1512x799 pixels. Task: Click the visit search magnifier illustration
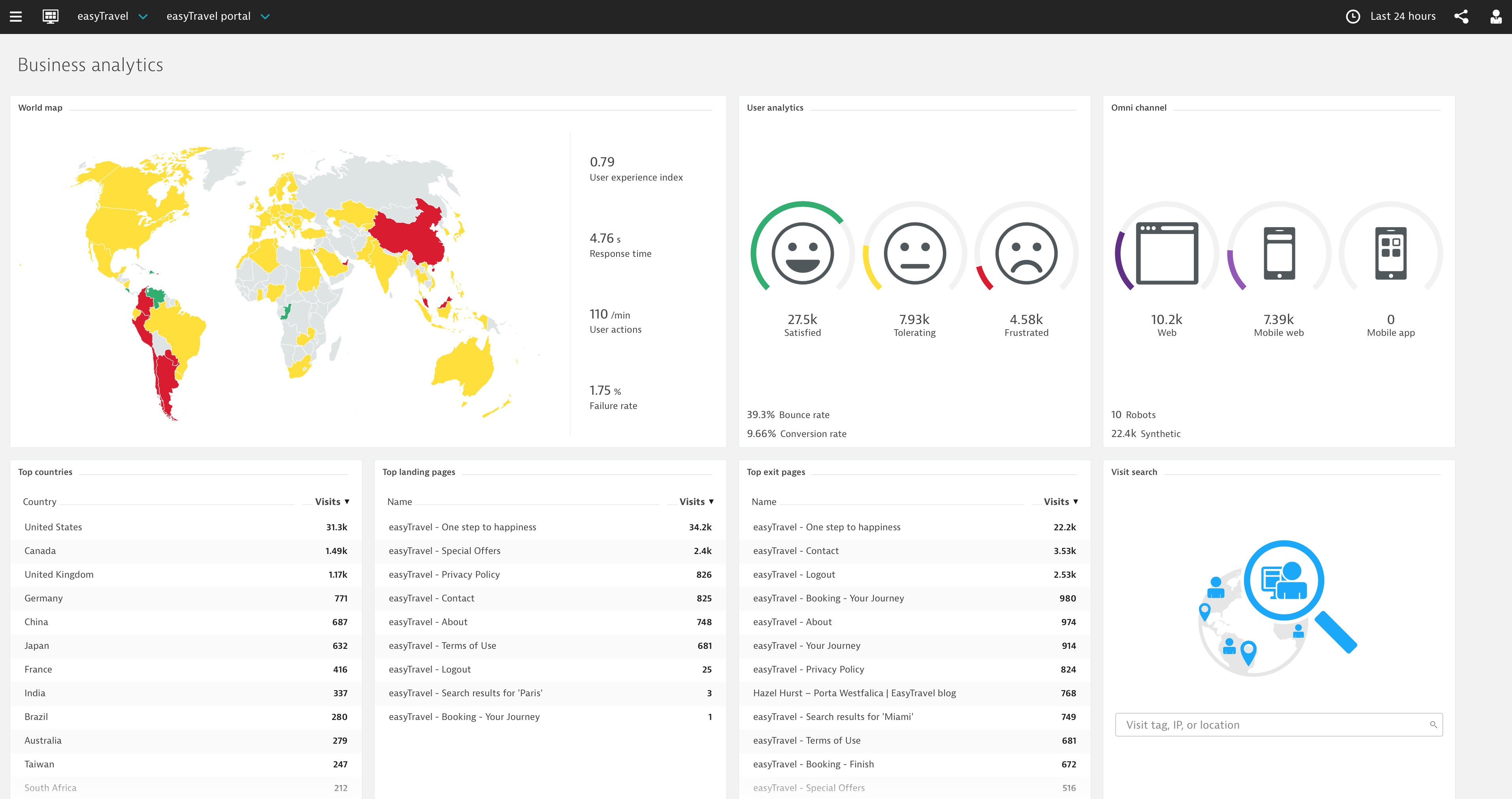tap(1278, 608)
